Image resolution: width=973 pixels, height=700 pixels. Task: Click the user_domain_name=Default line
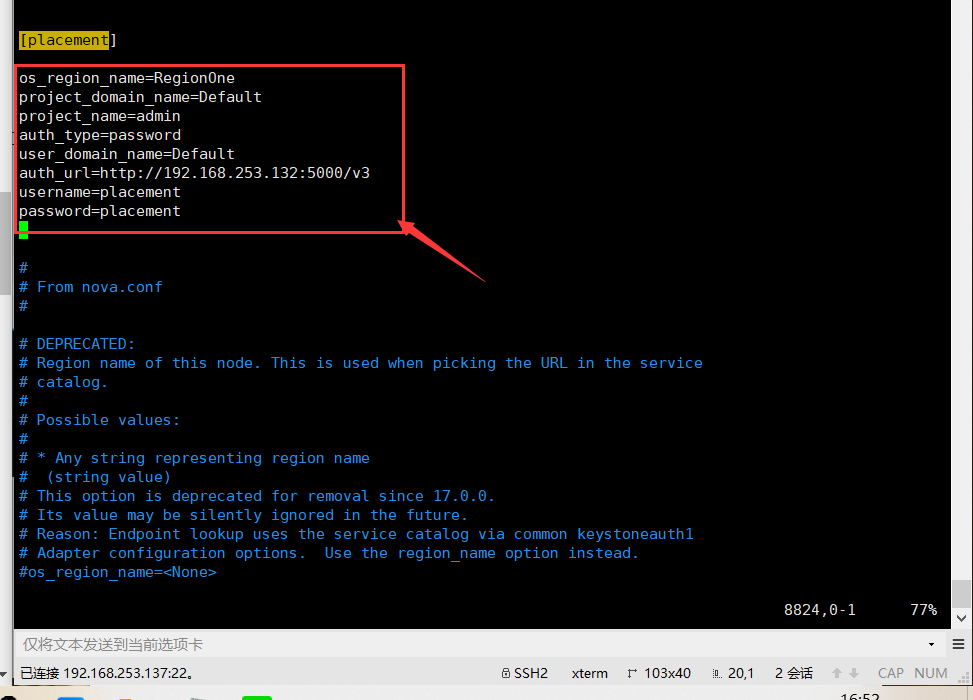coord(127,154)
